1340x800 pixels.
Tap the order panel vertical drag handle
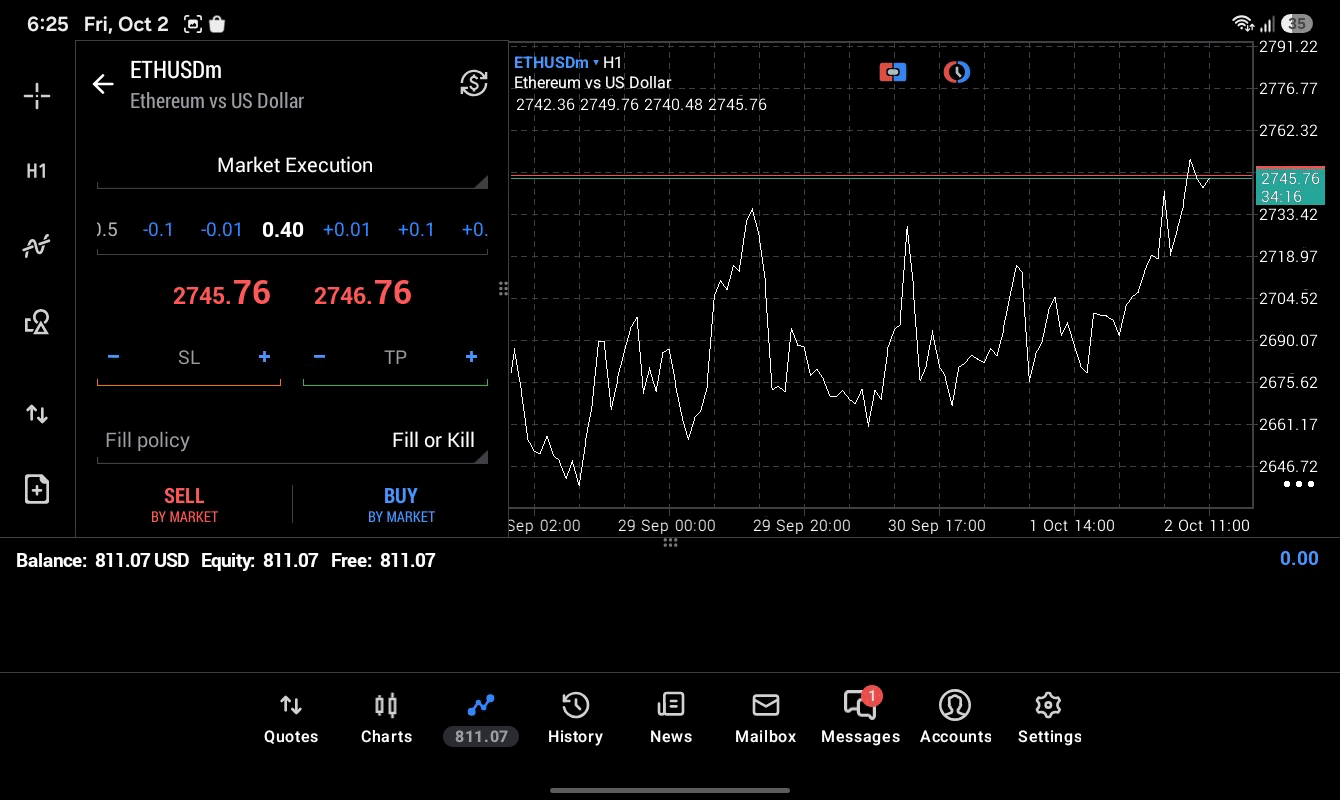(503, 289)
